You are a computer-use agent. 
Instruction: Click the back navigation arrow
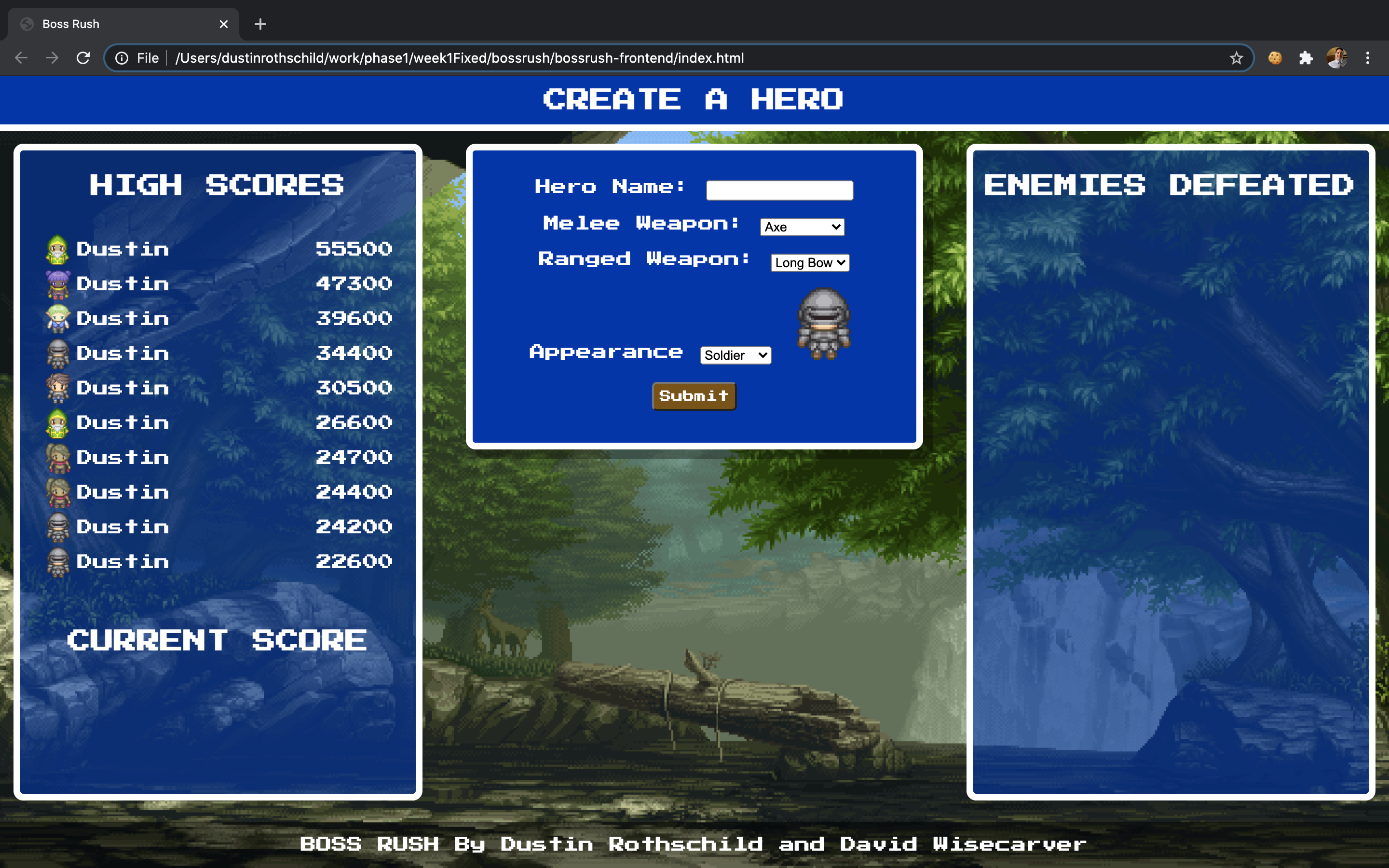point(21,58)
